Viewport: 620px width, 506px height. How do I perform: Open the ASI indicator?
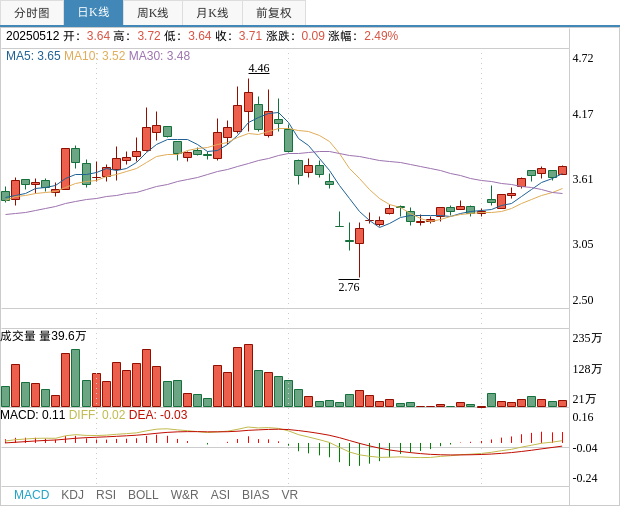click(x=220, y=495)
